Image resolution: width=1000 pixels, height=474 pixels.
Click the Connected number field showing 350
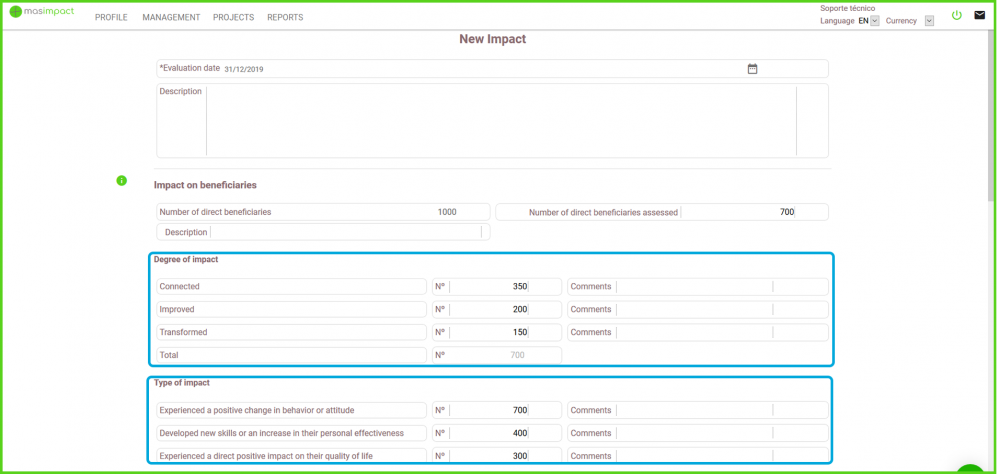pyautogui.click(x=490, y=287)
